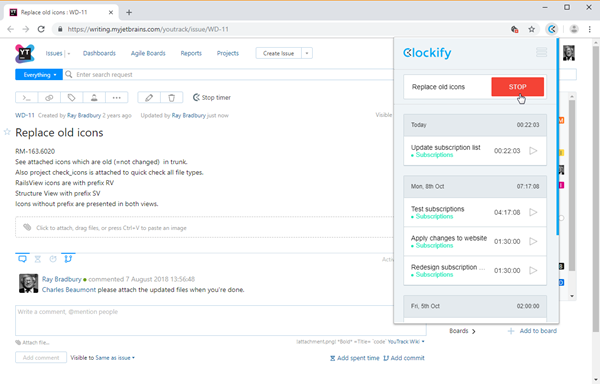The image size is (600, 384).
Task: Expand the Create Issue dropdown arrow
Action: (x=307, y=53)
